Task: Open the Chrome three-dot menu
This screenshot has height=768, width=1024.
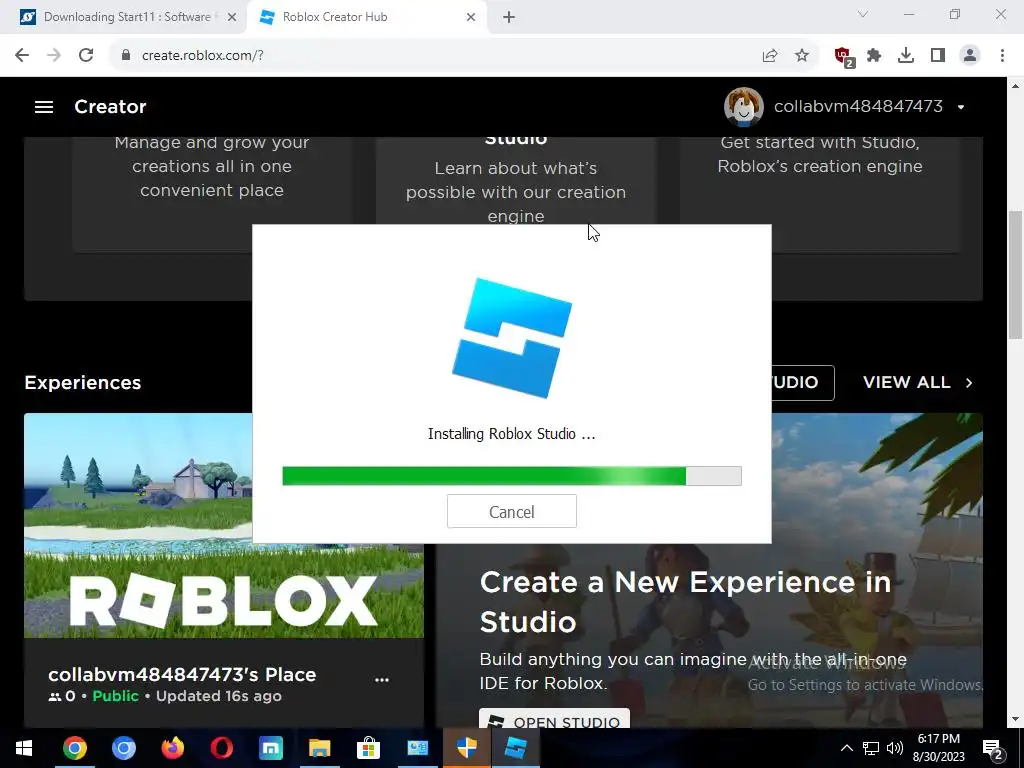Action: pyautogui.click(x=1002, y=56)
